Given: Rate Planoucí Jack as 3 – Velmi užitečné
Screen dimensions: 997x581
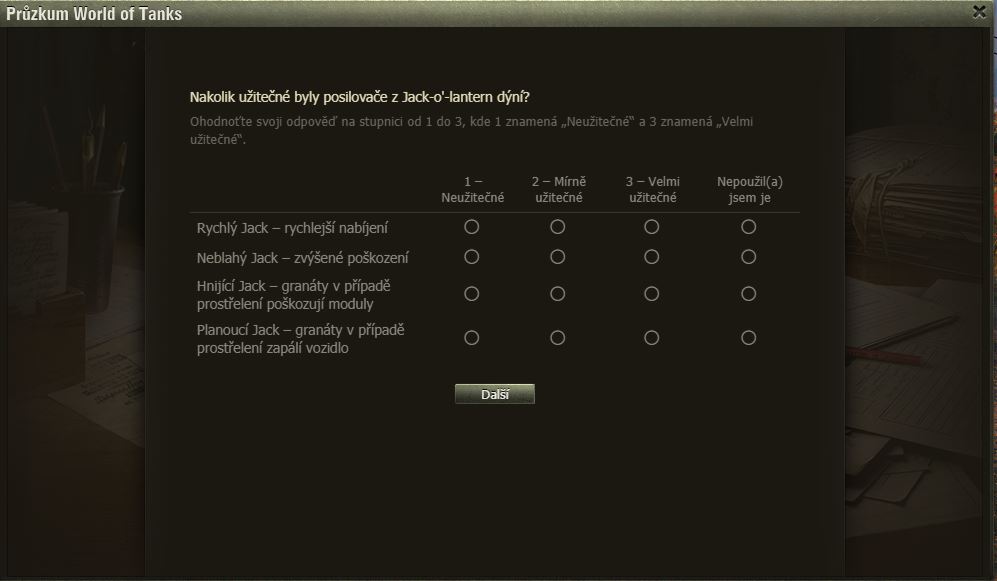Looking at the screenshot, I should click(651, 338).
